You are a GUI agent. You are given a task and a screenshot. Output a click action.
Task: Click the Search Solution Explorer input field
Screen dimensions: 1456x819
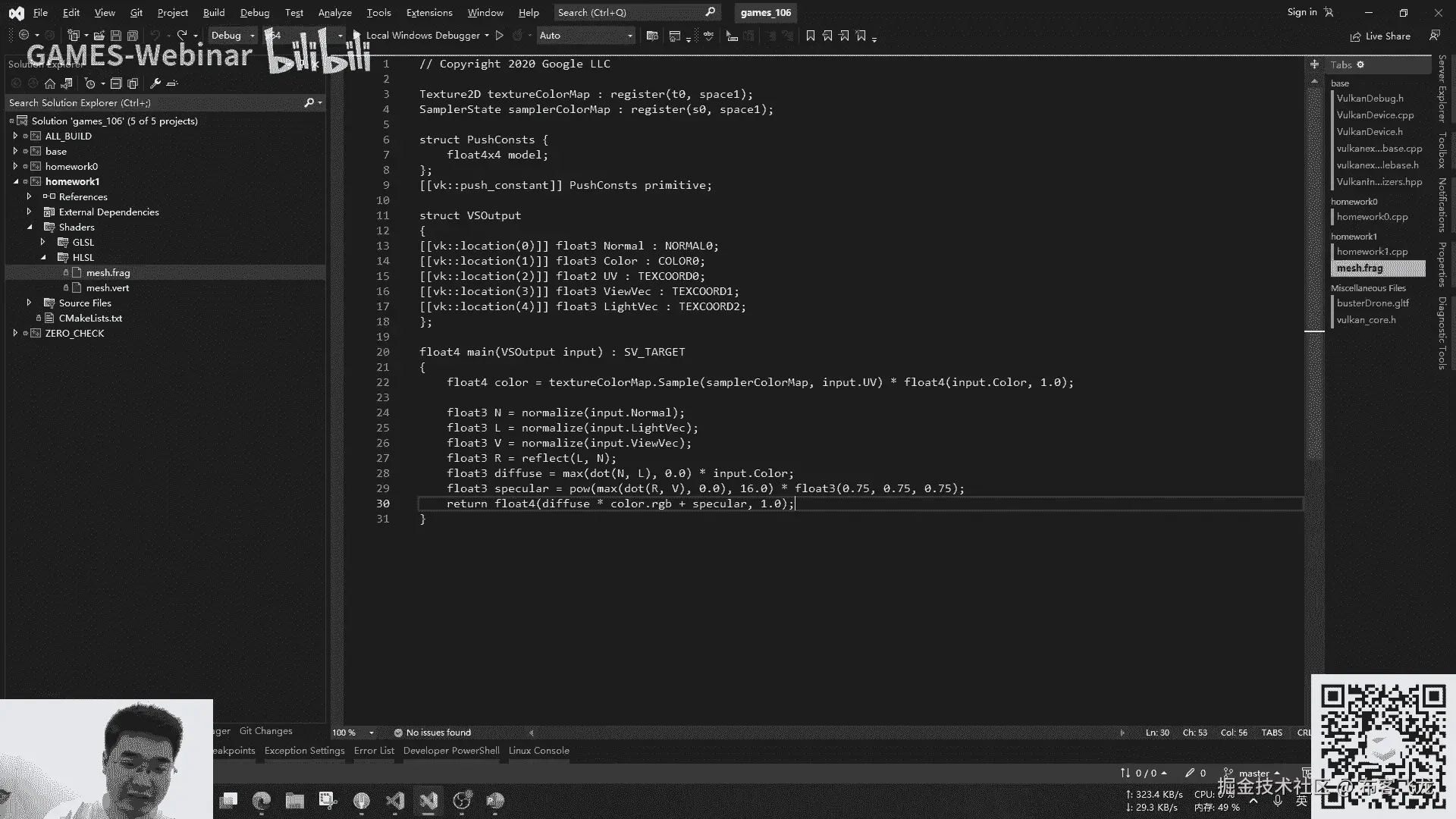click(x=152, y=102)
